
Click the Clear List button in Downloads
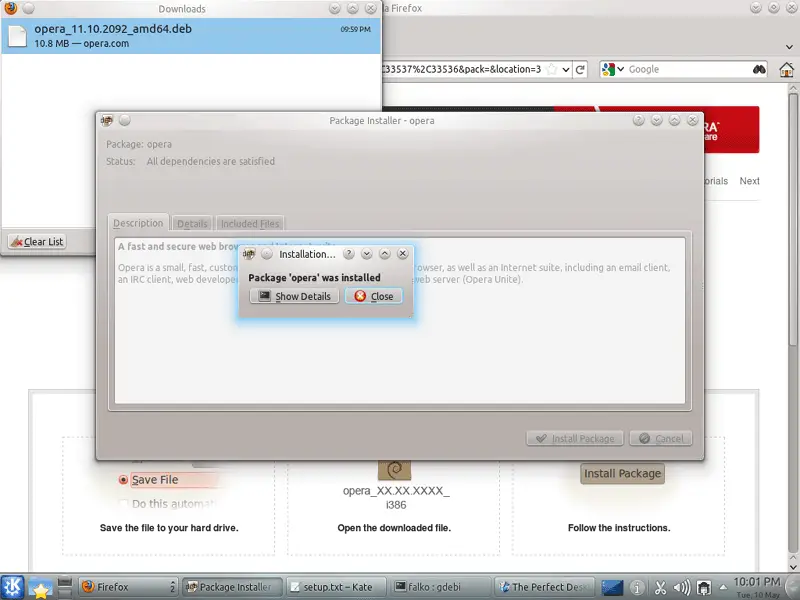(37, 241)
